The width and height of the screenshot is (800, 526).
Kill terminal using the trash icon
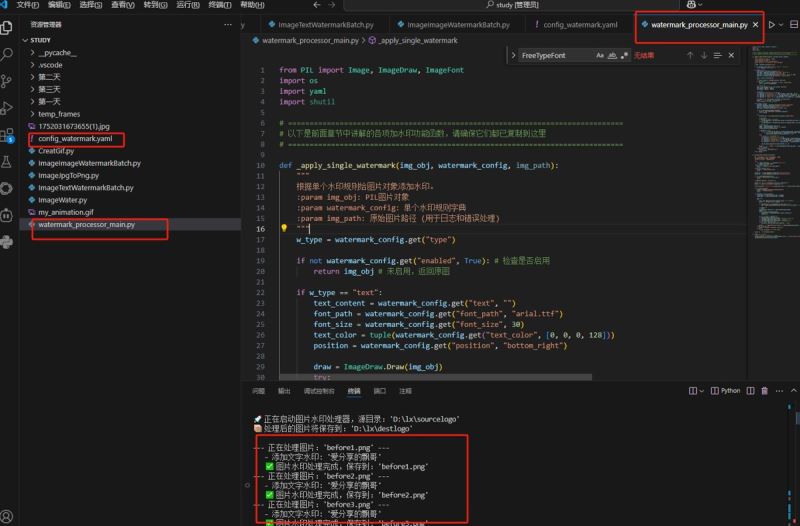coord(766,391)
